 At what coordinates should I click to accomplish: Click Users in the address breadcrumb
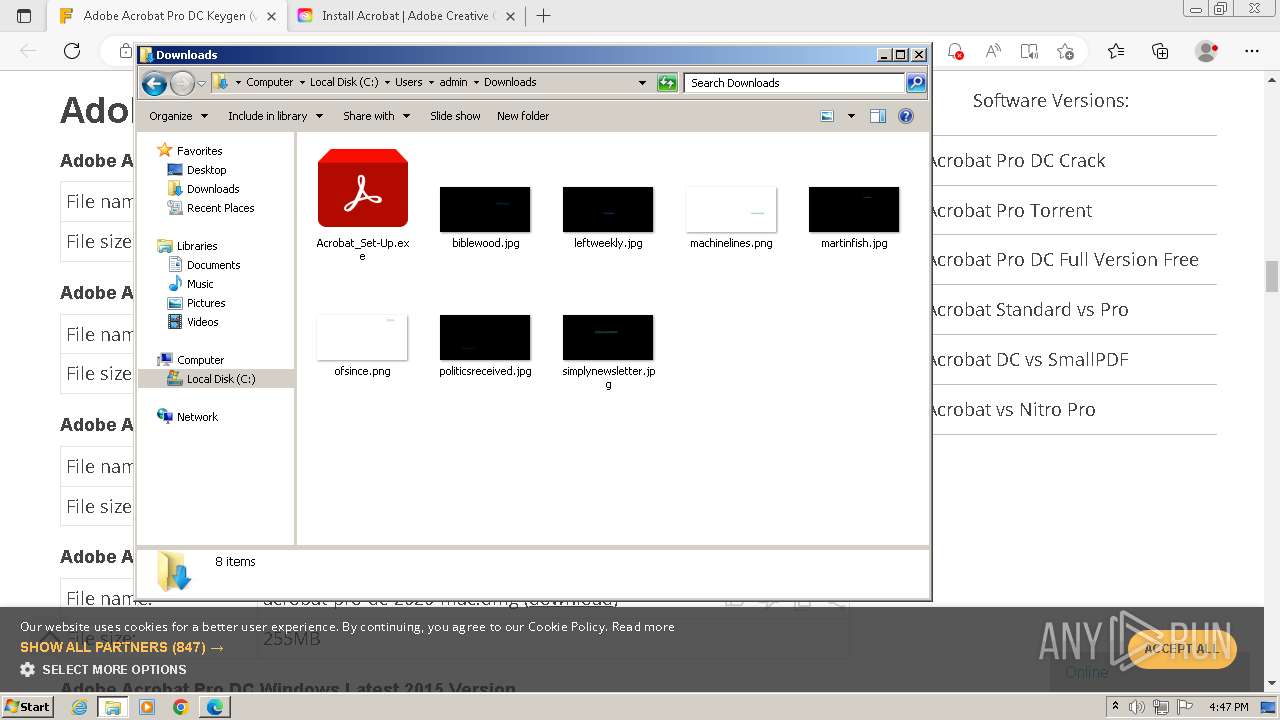point(408,83)
